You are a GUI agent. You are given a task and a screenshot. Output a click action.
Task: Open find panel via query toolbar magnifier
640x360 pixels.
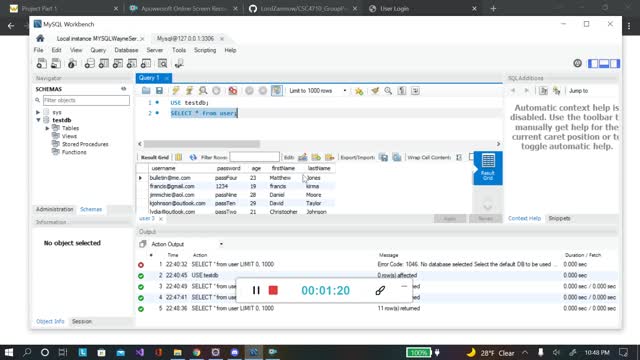click(388, 91)
